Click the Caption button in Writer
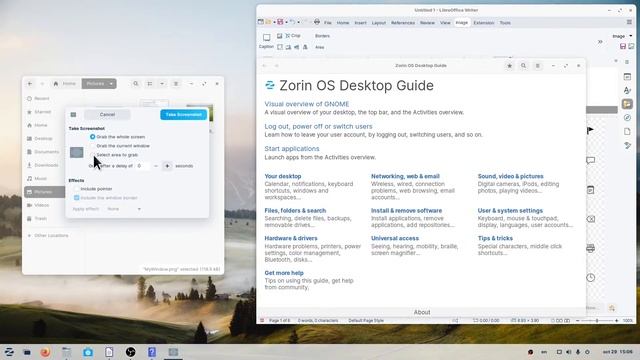Screen dimensions: 640x360 tap(266, 41)
